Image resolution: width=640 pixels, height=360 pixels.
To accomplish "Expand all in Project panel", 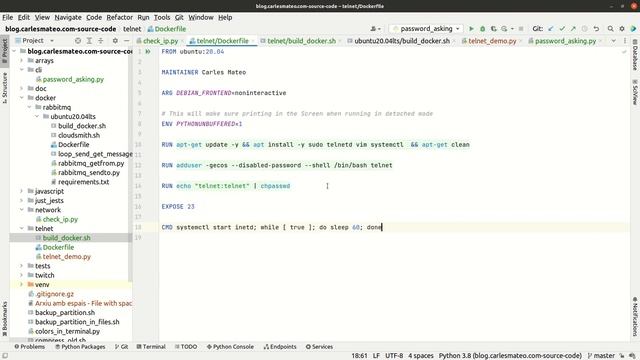I will (89, 40).
